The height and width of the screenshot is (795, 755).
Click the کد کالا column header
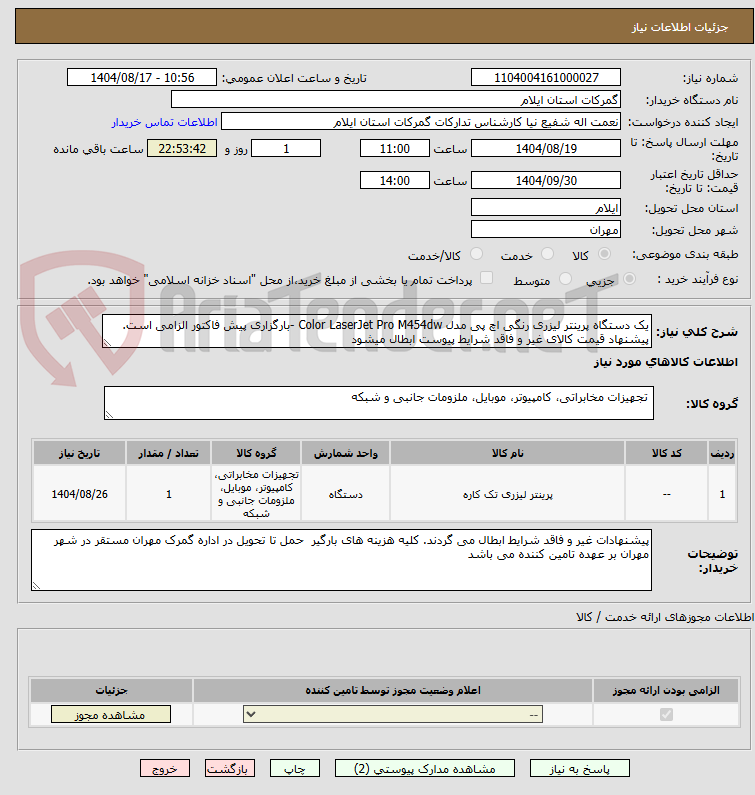pos(666,453)
